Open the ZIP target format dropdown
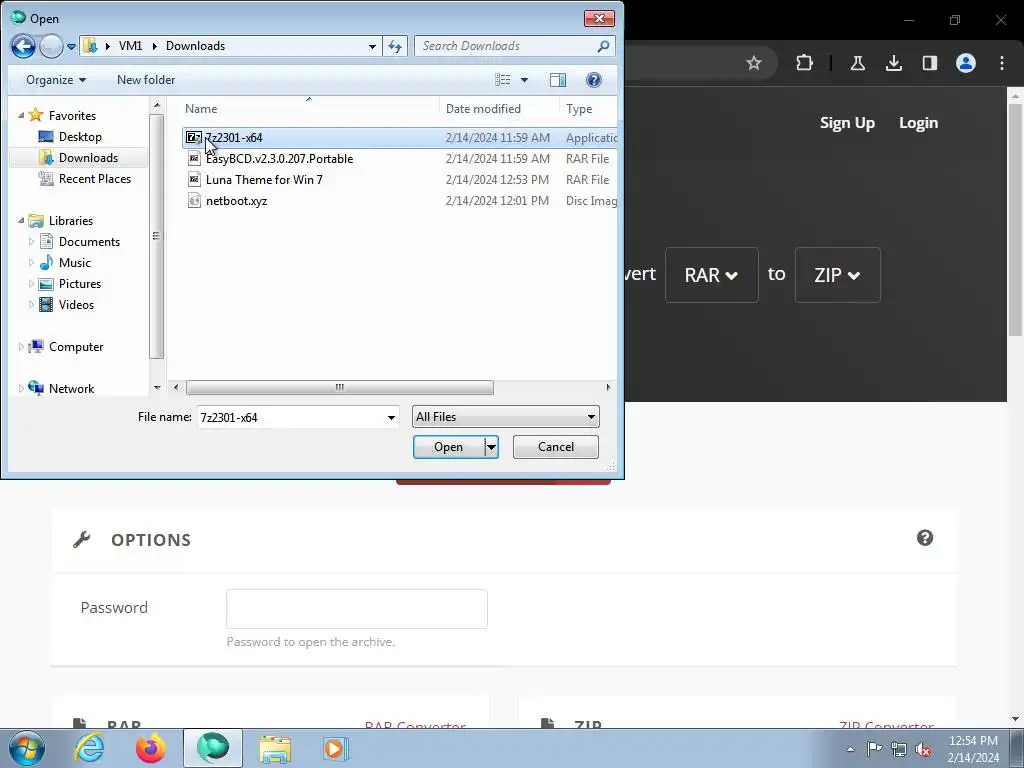The image size is (1024, 768). click(837, 275)
